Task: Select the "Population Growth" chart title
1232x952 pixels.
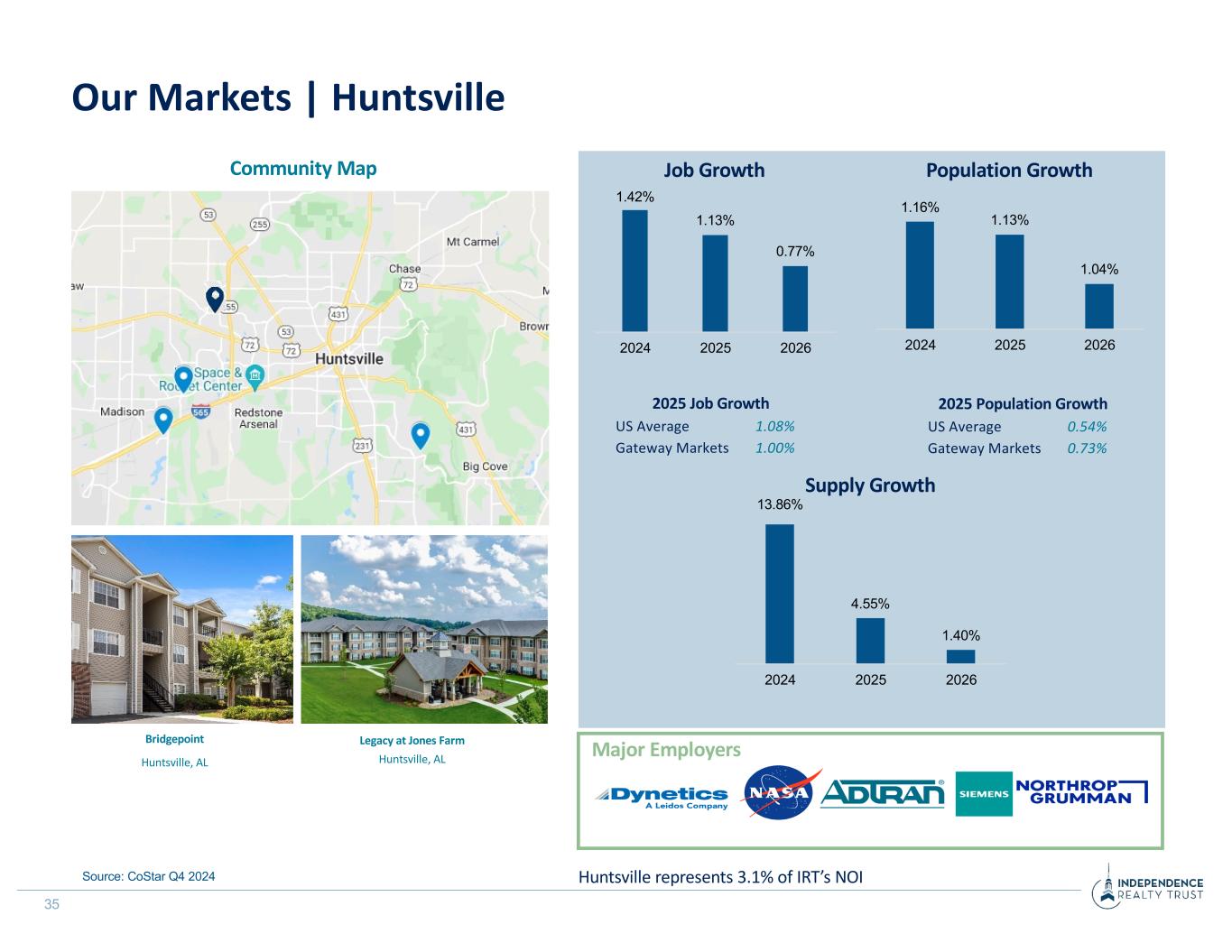Action: 1009,171
